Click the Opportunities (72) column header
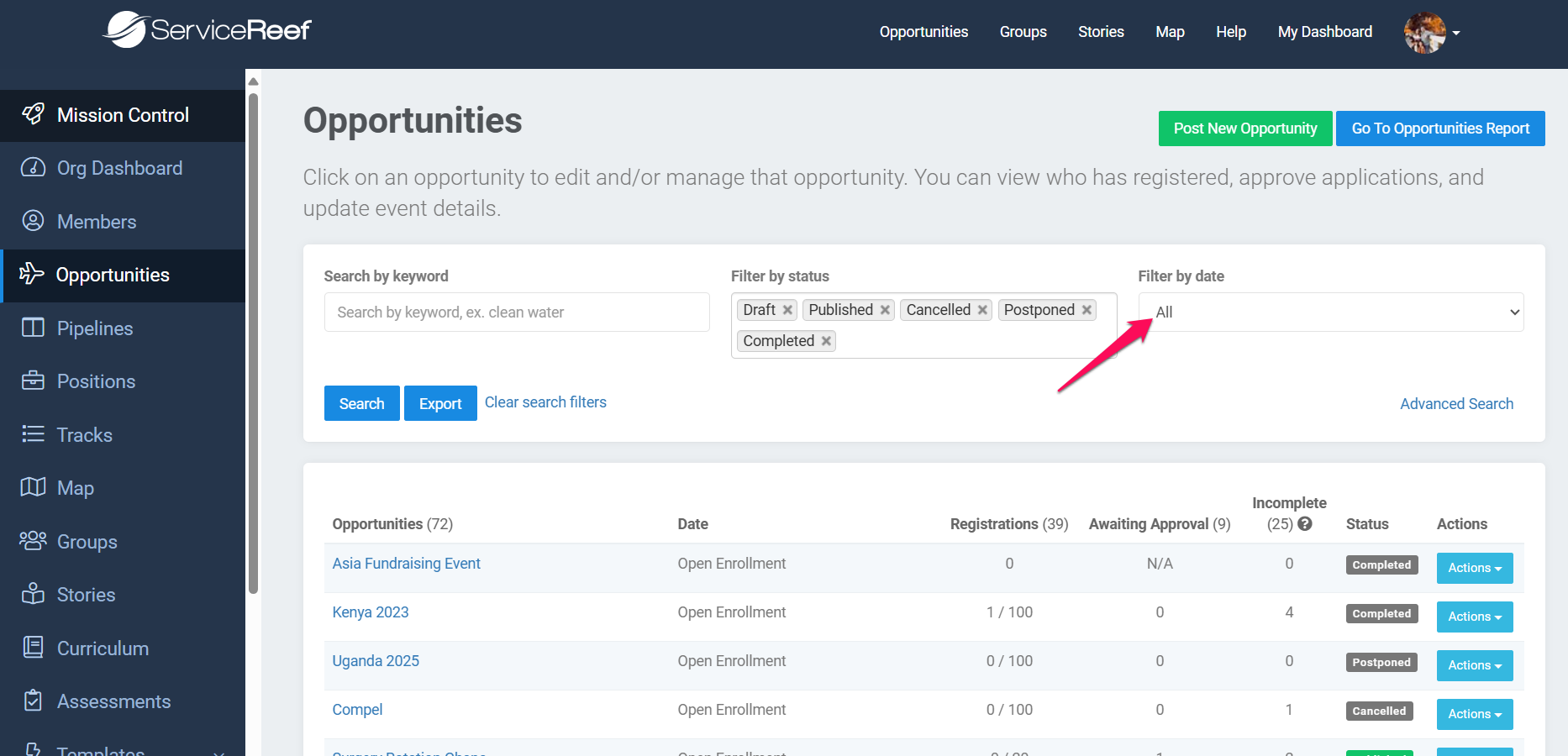 (392, 524)
